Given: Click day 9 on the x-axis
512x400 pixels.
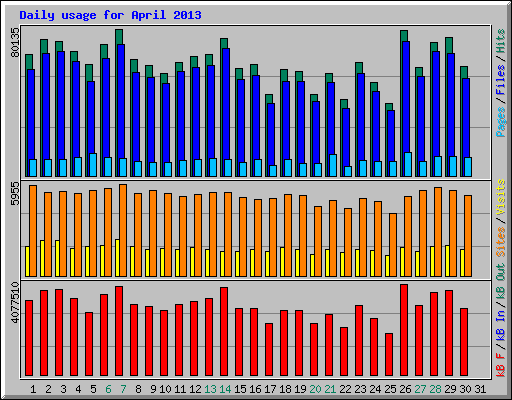Looking at the screenshot, I should (153, 389).
